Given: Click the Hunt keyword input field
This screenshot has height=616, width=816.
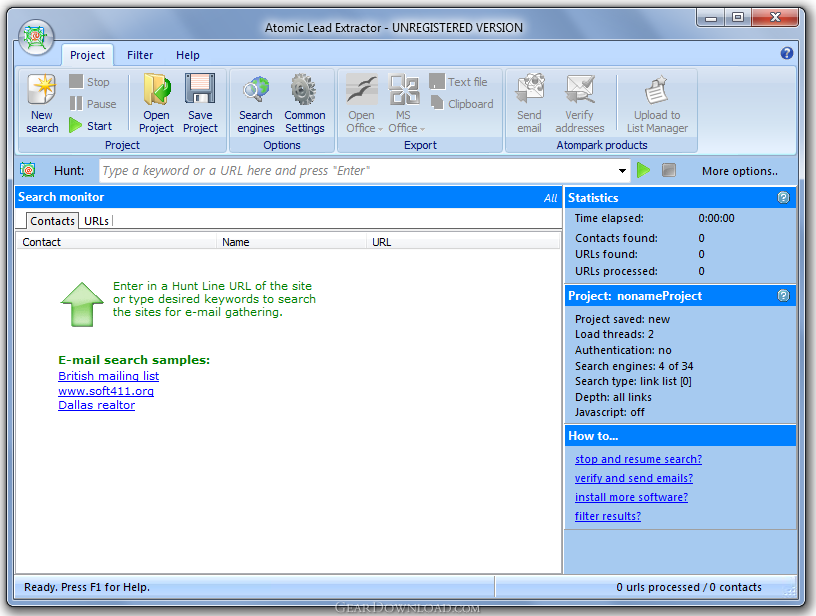Looking at the screenshot, I should pos(358,171).
